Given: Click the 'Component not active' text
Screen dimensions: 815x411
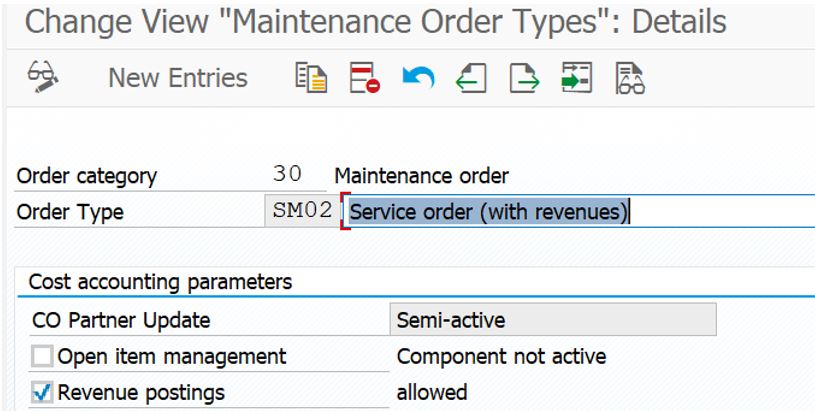Looking at the screenshot, I should 501,357.
